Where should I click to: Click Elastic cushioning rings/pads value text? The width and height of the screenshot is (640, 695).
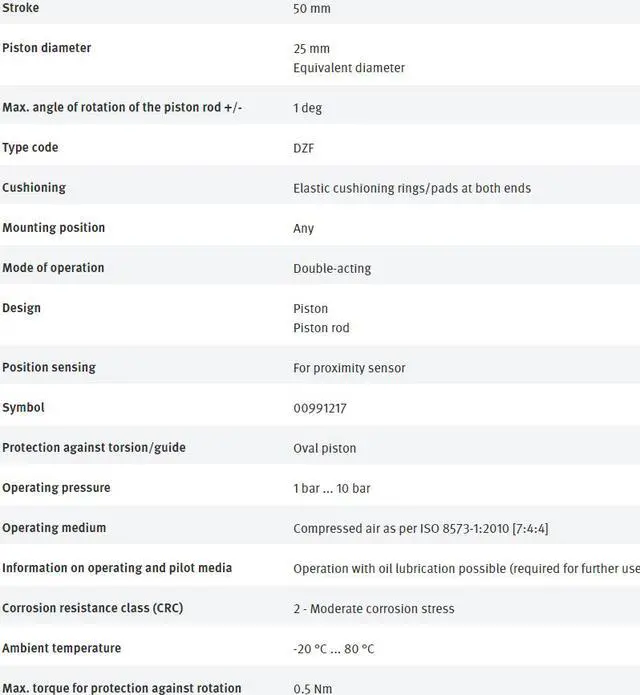412,188
